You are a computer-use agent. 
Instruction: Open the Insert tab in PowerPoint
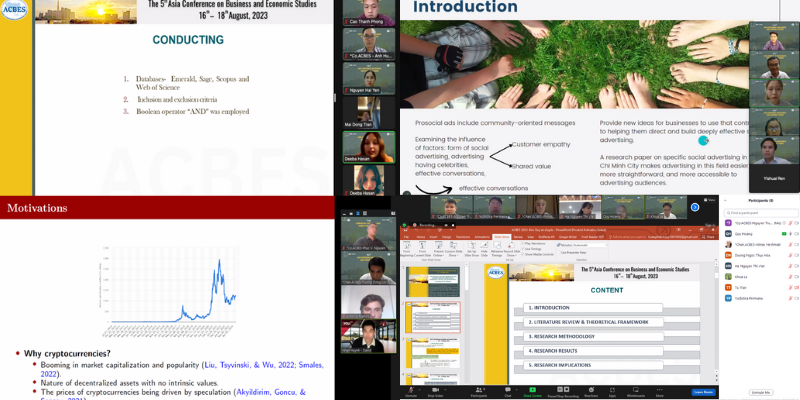tap(433, 237)
